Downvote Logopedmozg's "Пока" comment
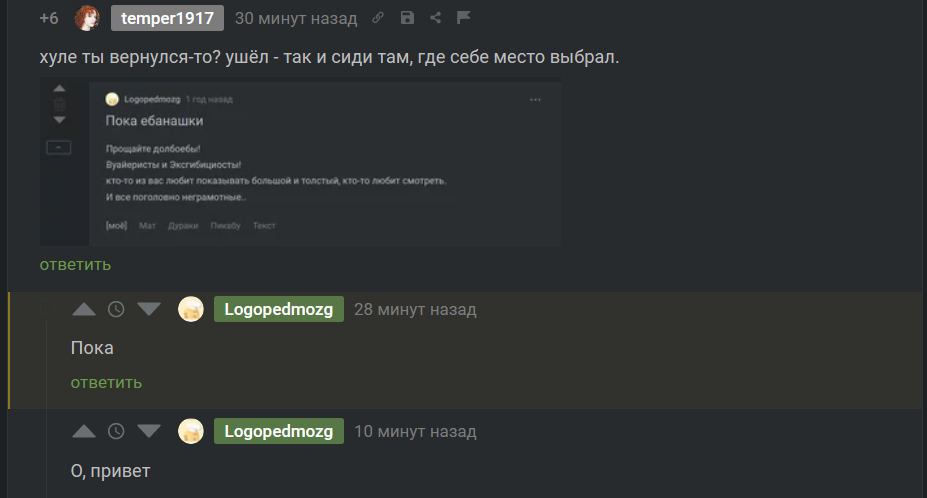Viewport: 927px width, 498px height. point(149,309)
